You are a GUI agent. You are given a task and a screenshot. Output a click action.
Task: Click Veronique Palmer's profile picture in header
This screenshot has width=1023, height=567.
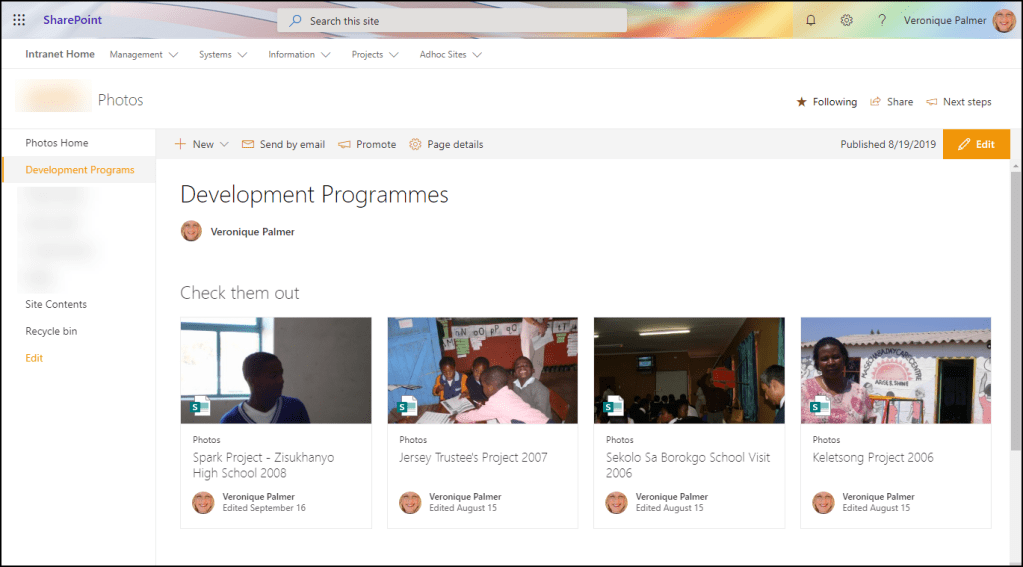pos(1003,20)
